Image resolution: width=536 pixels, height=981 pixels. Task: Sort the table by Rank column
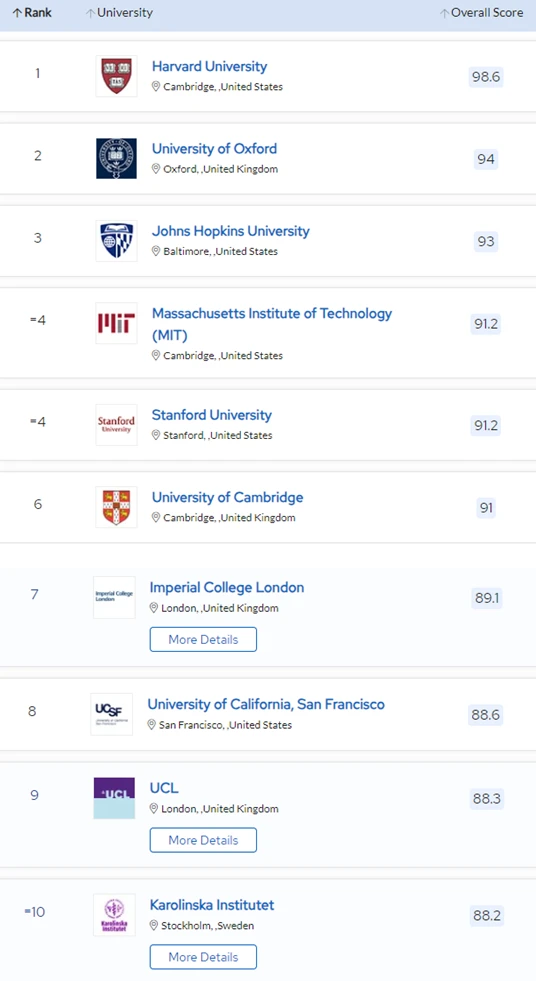click(32, 13)
